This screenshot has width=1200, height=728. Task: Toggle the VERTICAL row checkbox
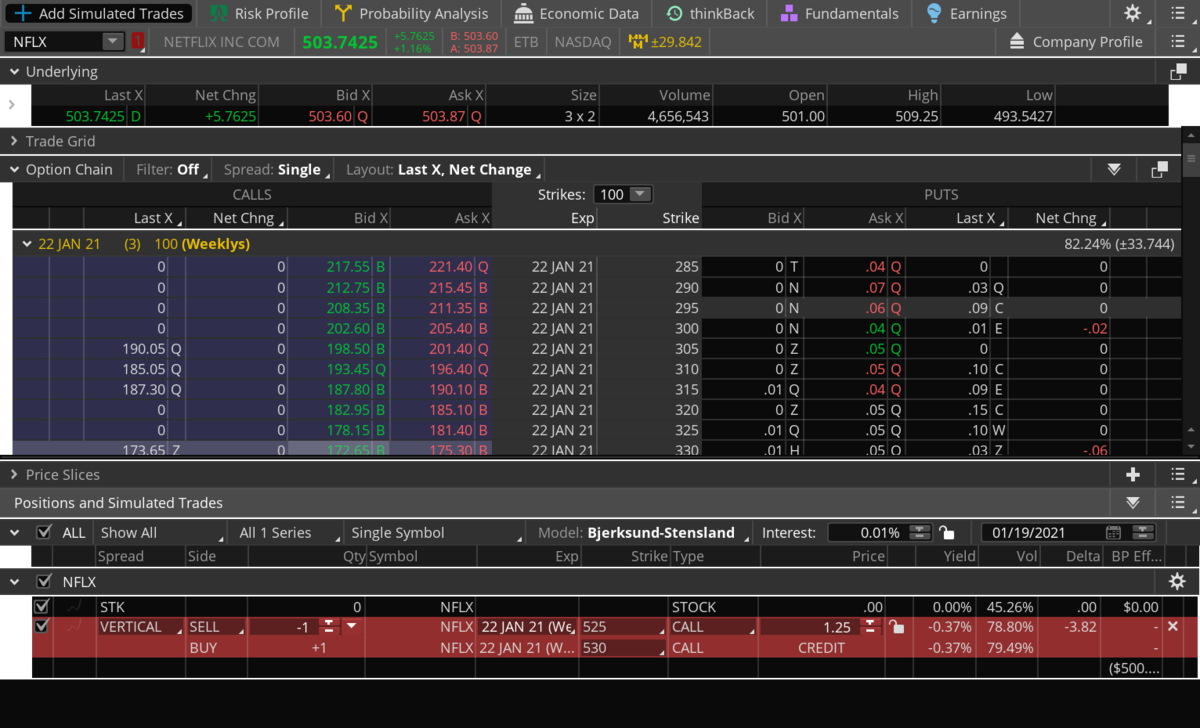click(41, 626)
